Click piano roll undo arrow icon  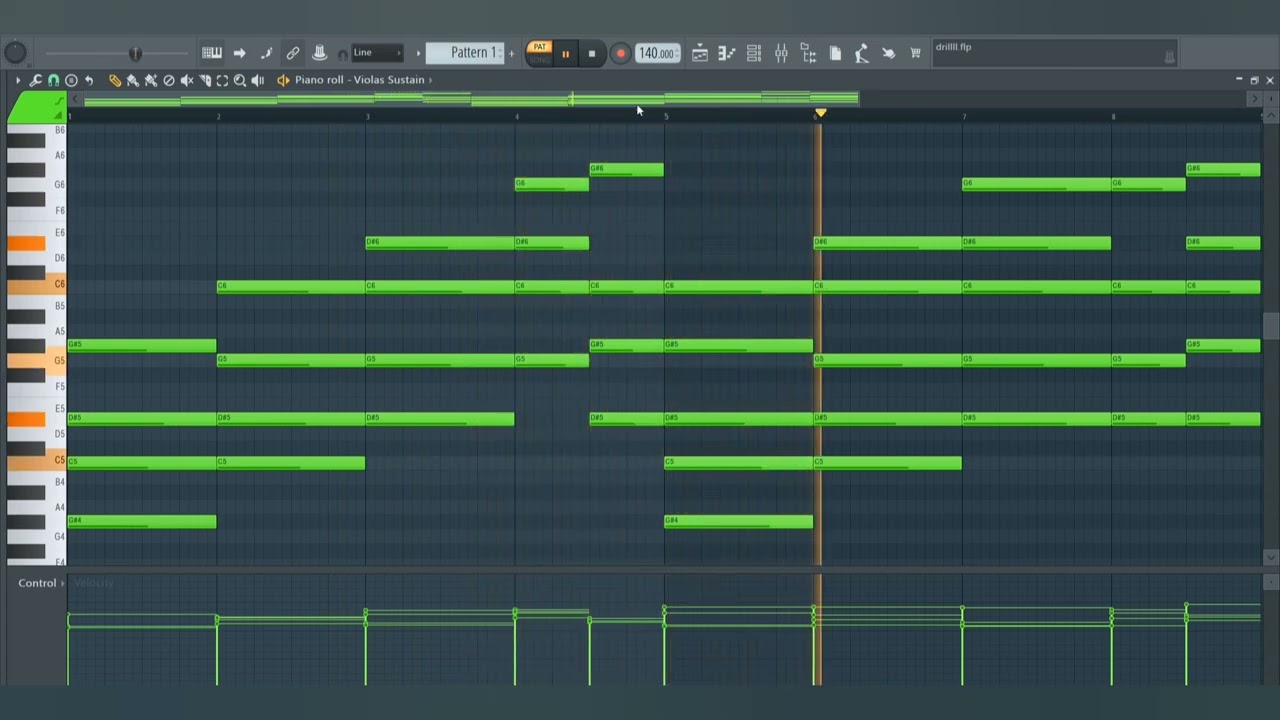(89, 80)
